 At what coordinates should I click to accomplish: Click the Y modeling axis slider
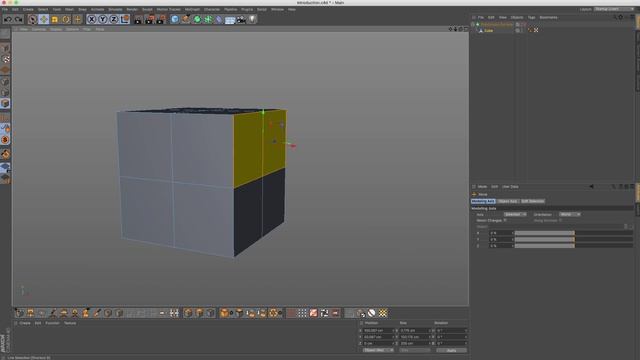[573, 240]
